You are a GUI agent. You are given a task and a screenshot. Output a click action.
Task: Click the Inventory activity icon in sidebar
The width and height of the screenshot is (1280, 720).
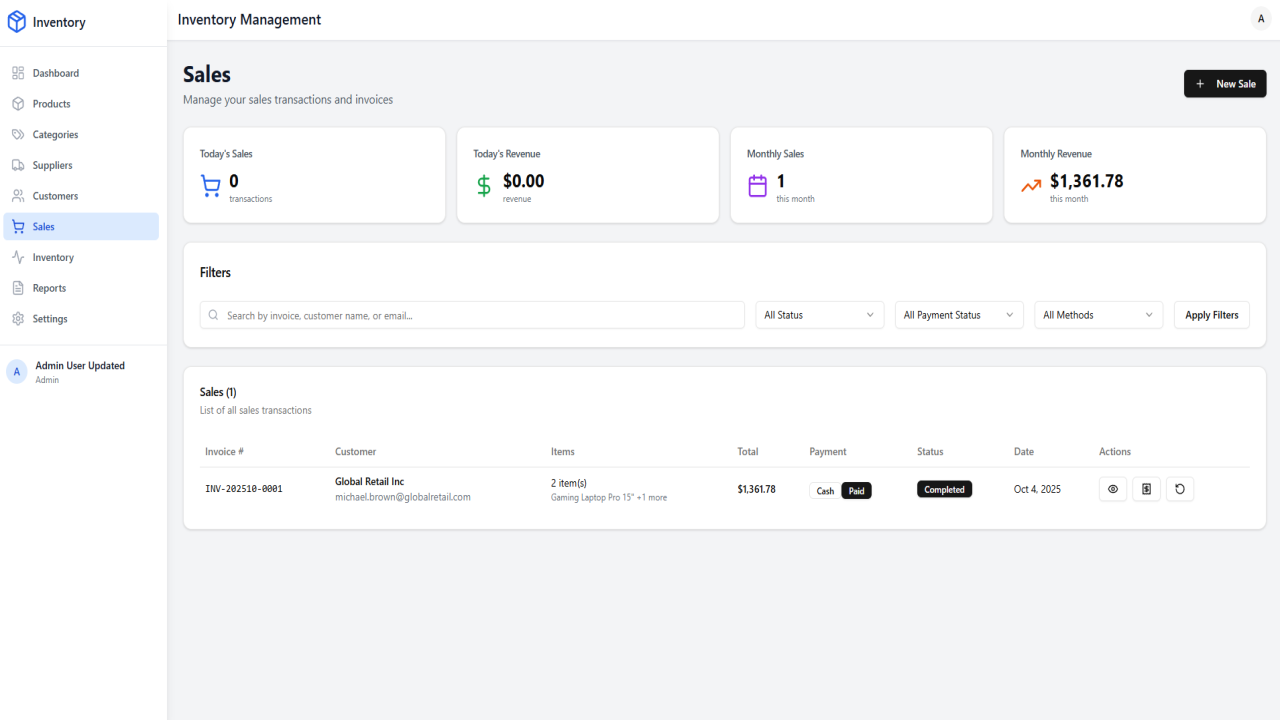coord(18,257)
